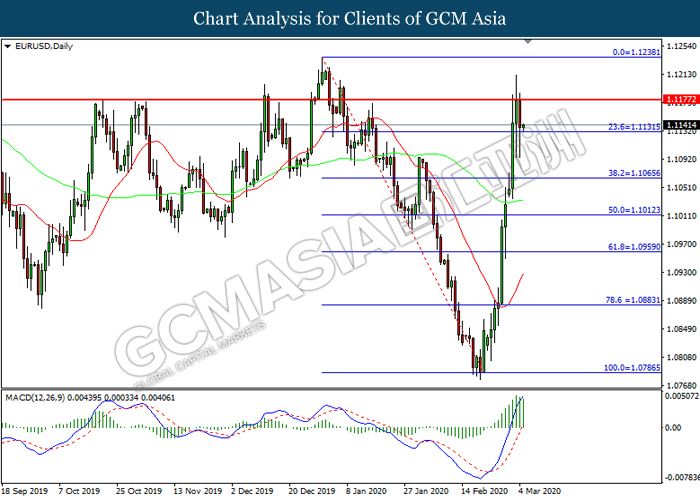700x500 pixels.
Task: Click the red 1.11772 price tag
Action: 681,99
